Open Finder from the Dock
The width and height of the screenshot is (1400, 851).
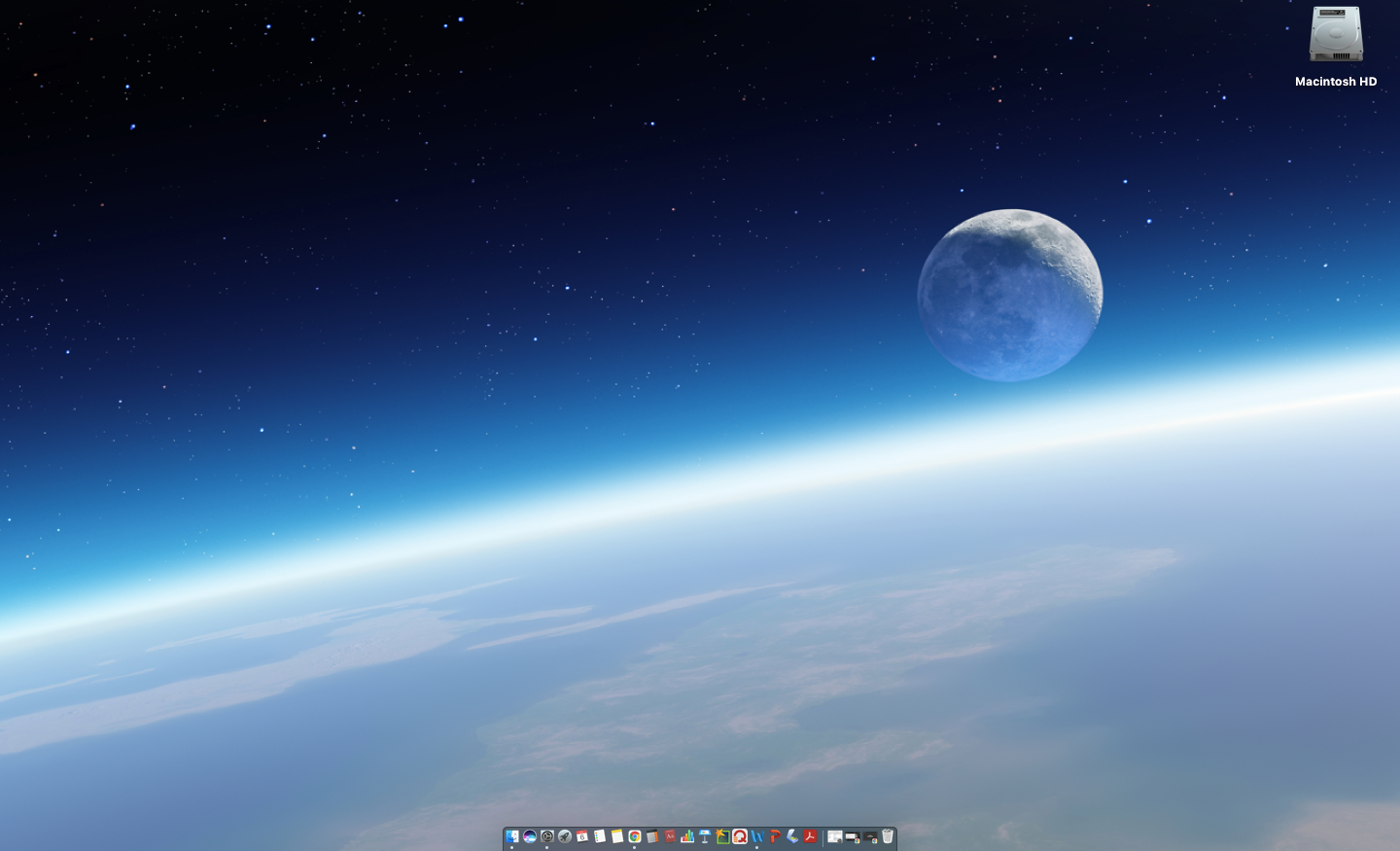click(512, 836)
